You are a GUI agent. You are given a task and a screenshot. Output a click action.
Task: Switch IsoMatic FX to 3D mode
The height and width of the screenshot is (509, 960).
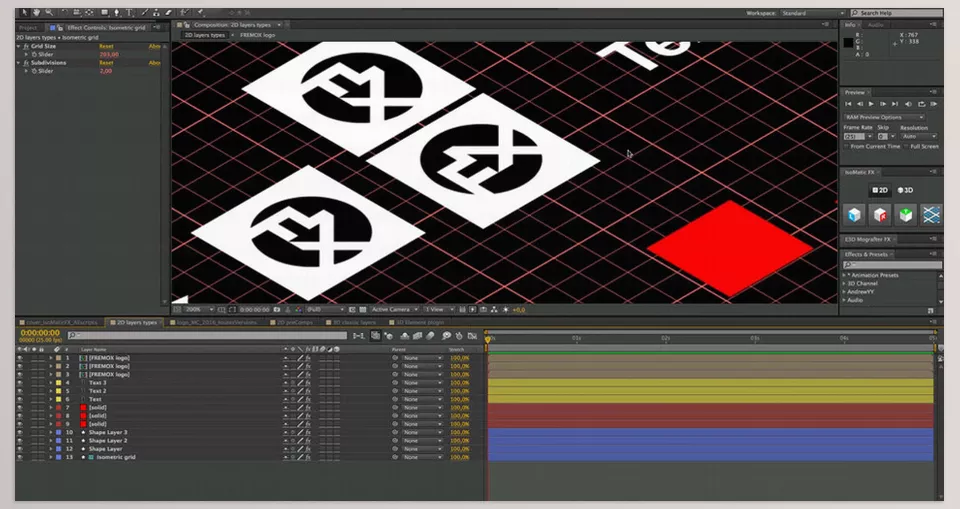click(x=905, y=190)
